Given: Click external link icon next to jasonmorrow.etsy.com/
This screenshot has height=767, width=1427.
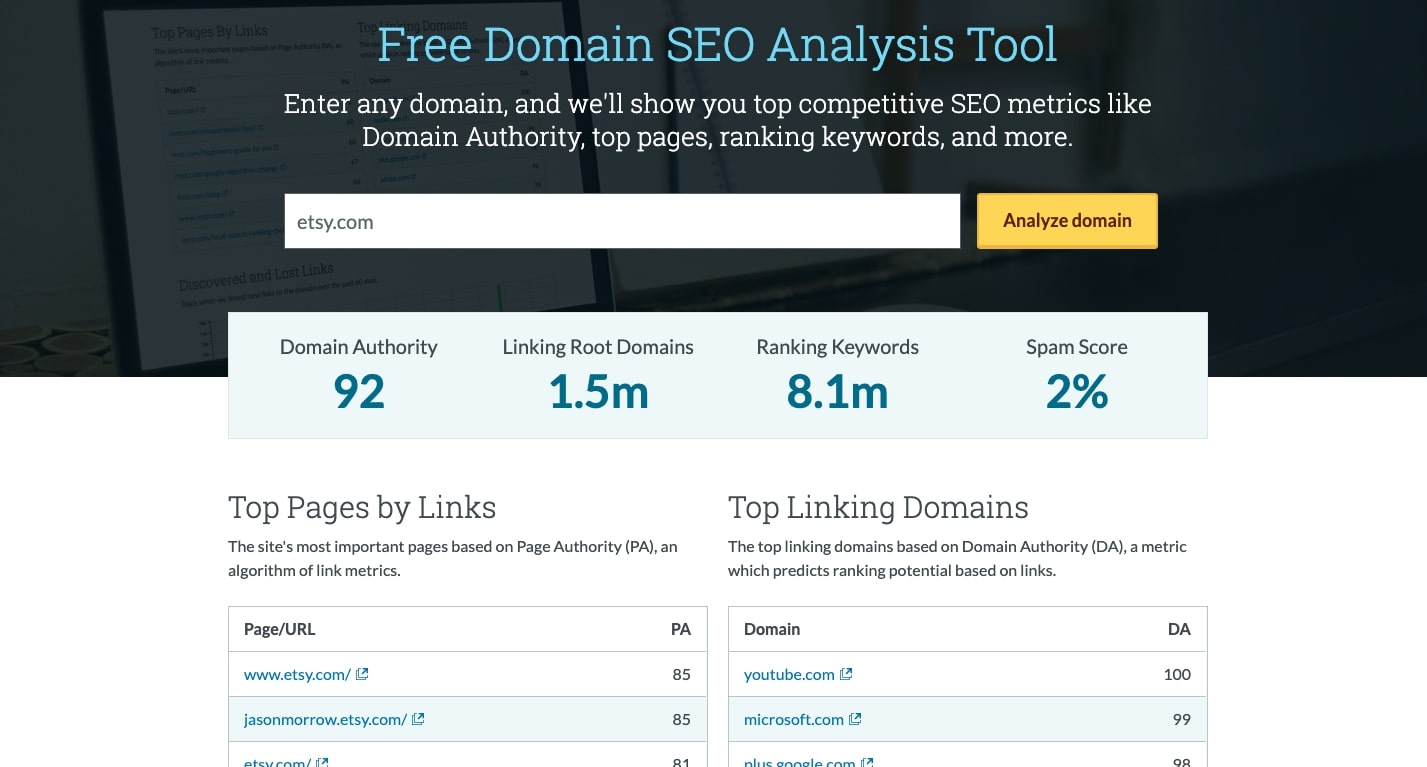Looking at the screenshot, I should 418,719.
